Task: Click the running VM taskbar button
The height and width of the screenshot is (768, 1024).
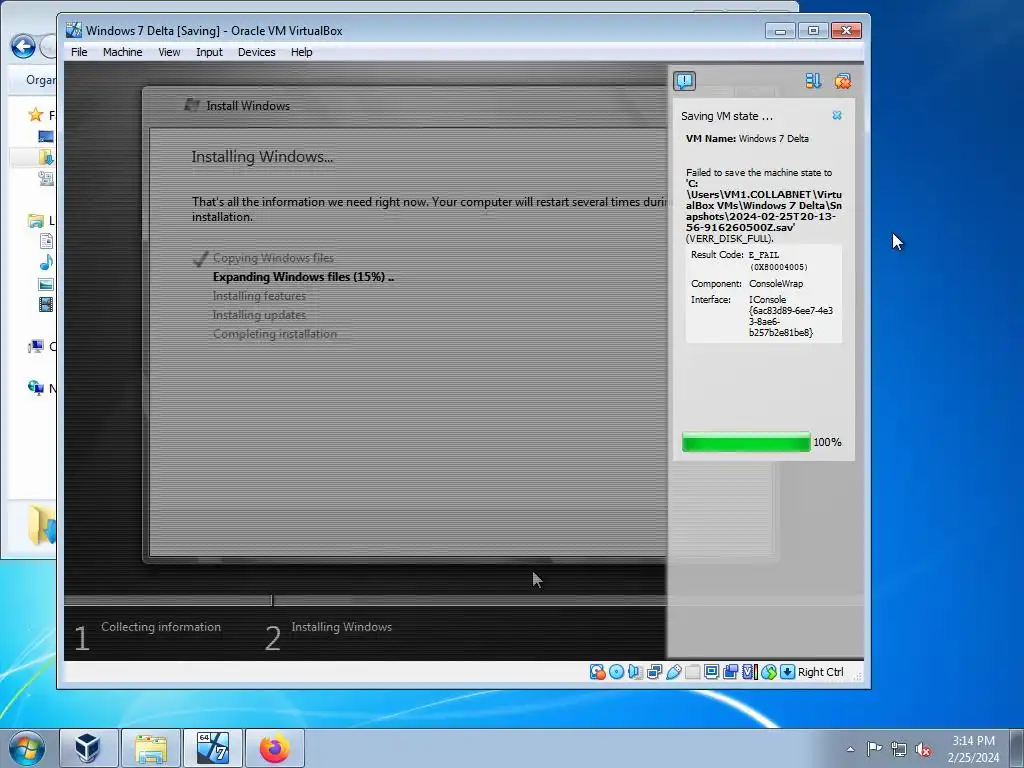Action: click(x=213, y=748)
